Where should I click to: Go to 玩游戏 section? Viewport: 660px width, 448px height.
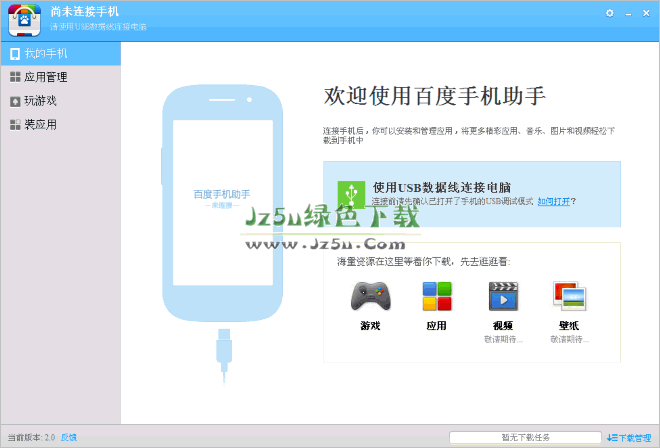61,101
